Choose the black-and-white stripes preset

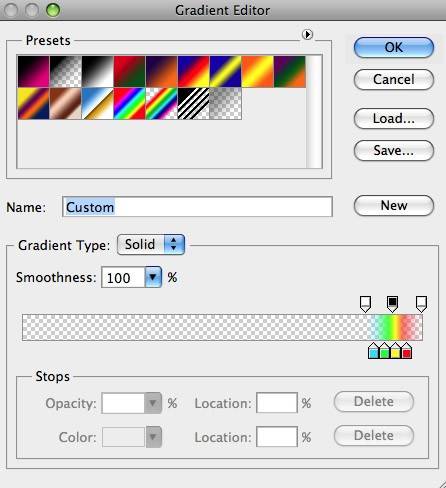pos(194,104)
